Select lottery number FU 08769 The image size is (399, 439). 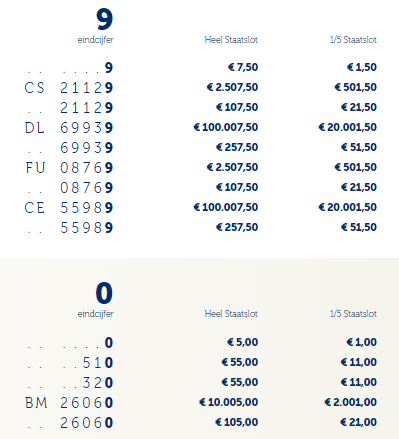(x=69, y=168)
